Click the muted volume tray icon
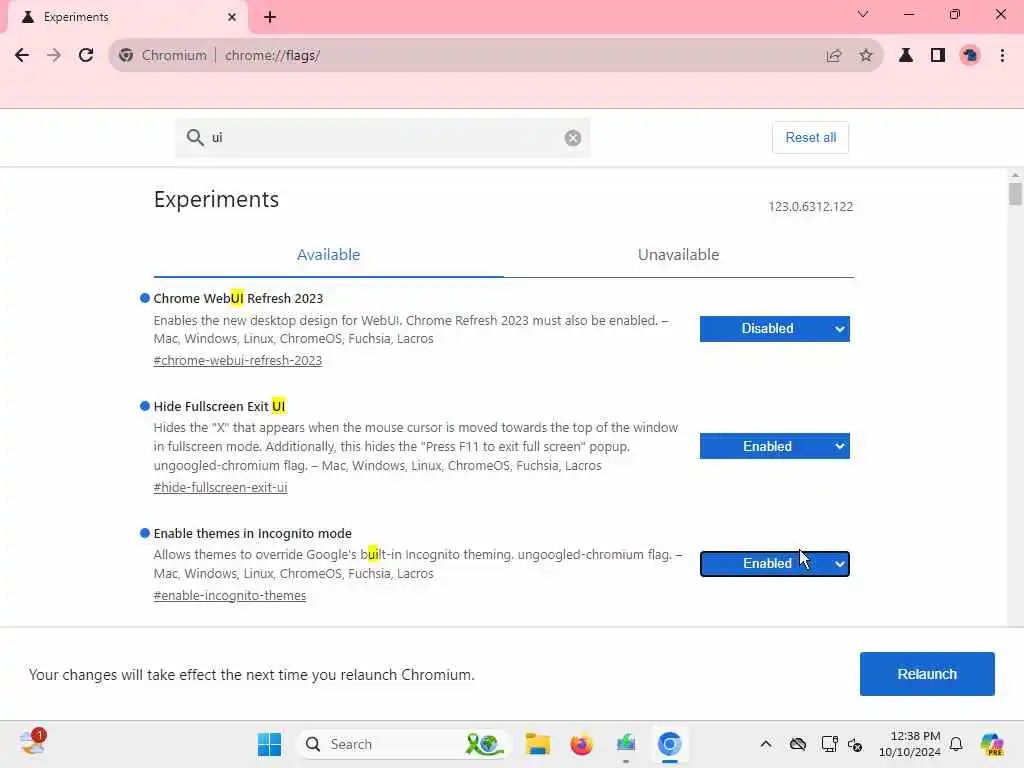Viewport: 1024px width, 768px height. [856, 744]
